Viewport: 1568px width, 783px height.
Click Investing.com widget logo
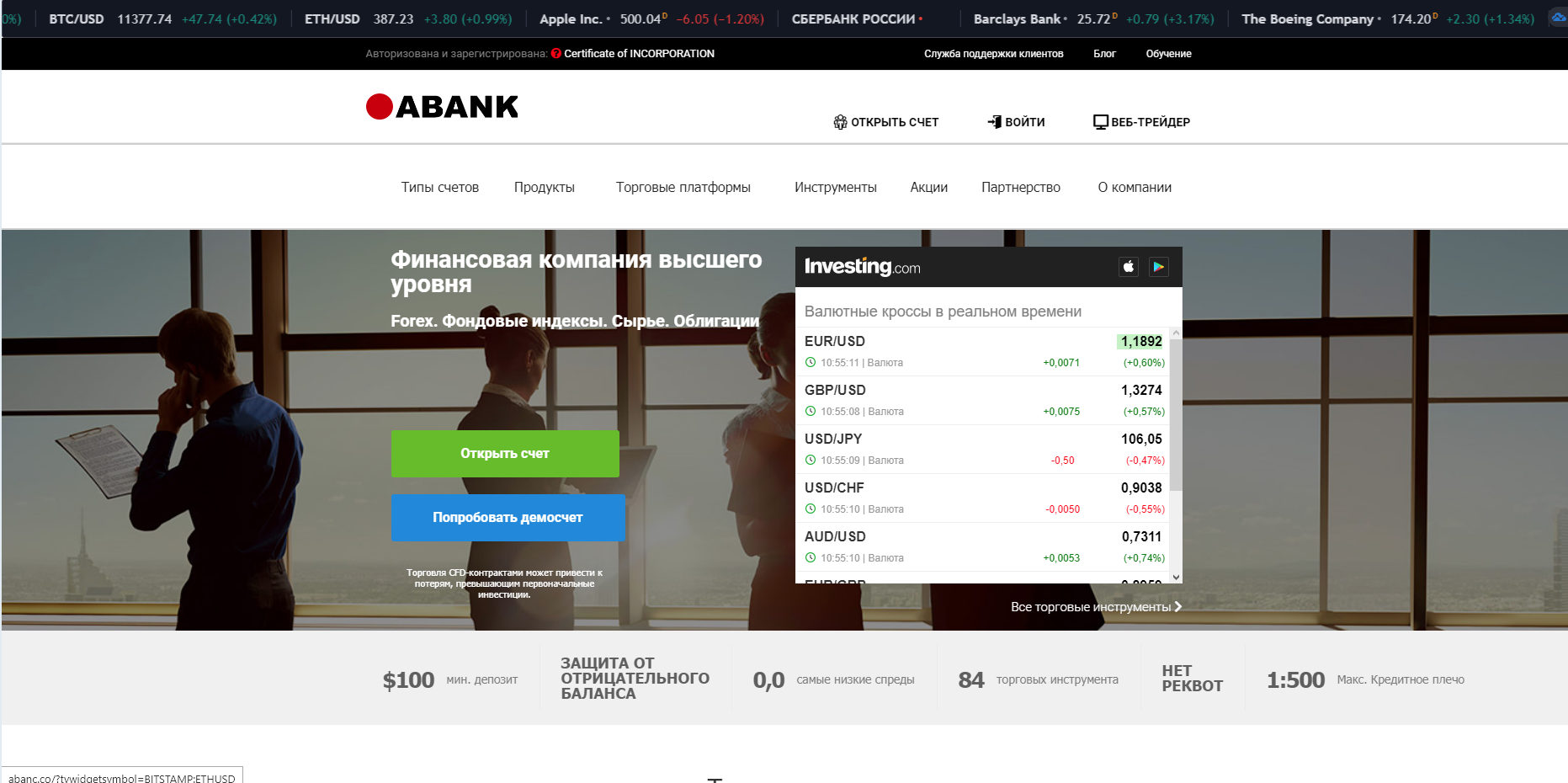pyautogui.click(x=862, y=267)
